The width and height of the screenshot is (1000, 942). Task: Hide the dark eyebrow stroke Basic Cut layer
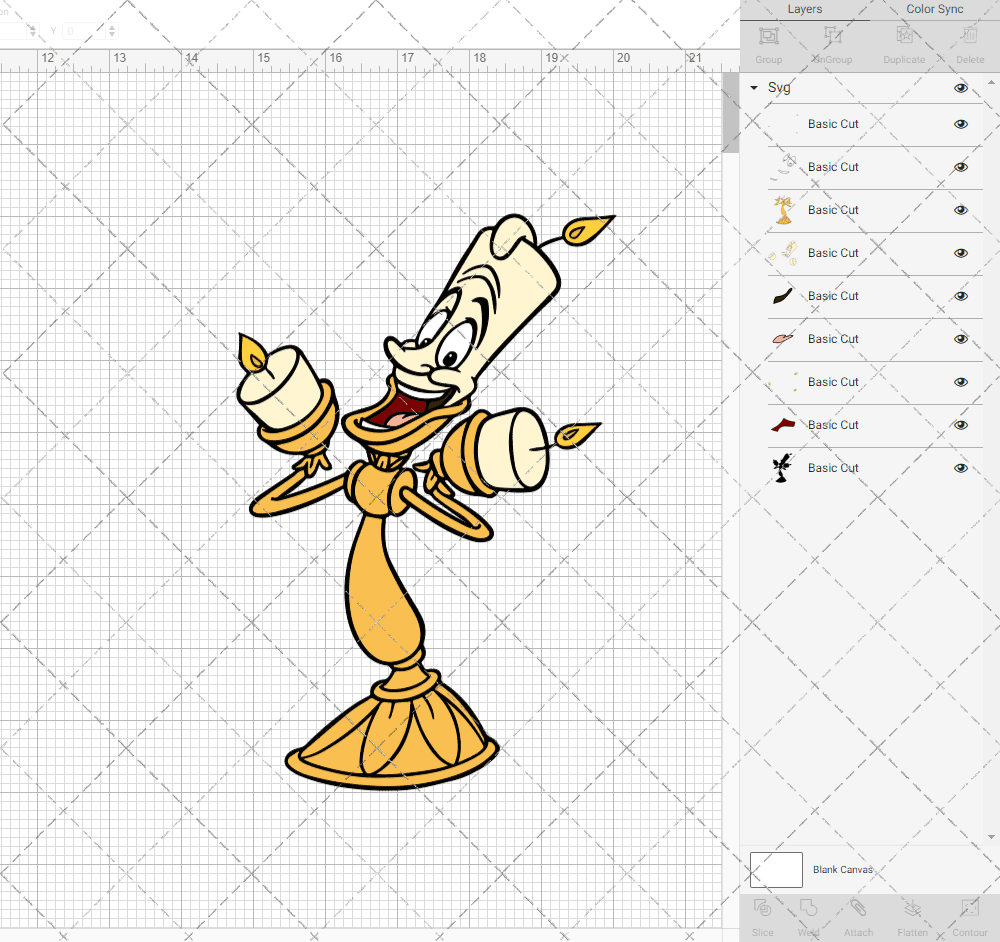[960, 296]
